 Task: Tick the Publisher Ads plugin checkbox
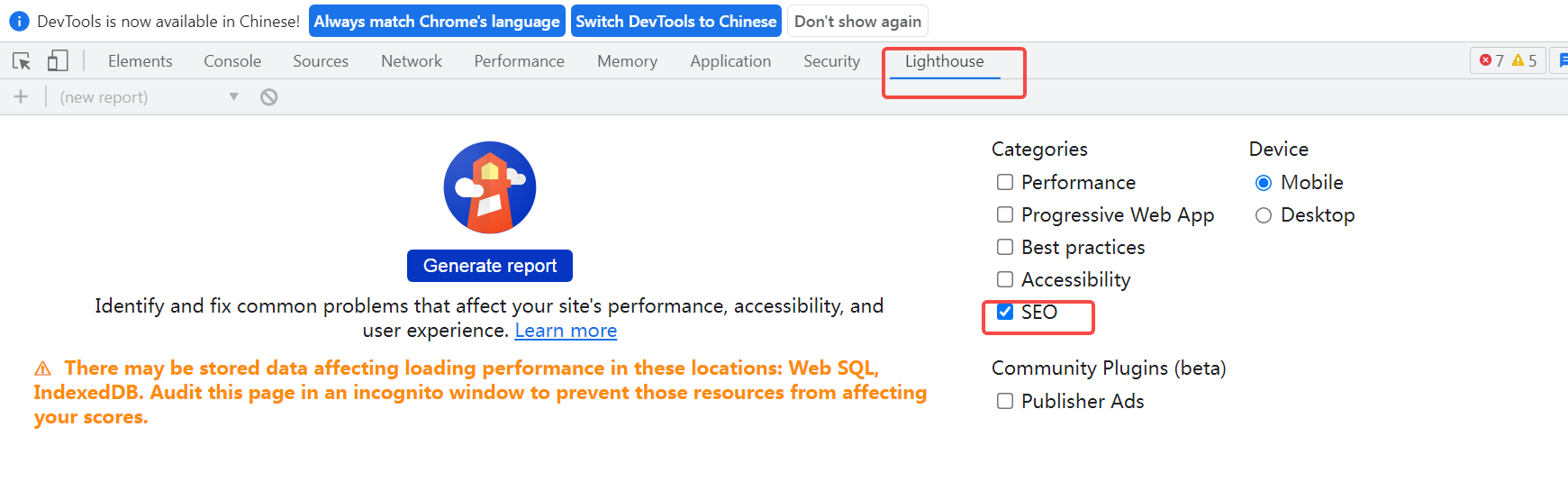point(1005,402)
